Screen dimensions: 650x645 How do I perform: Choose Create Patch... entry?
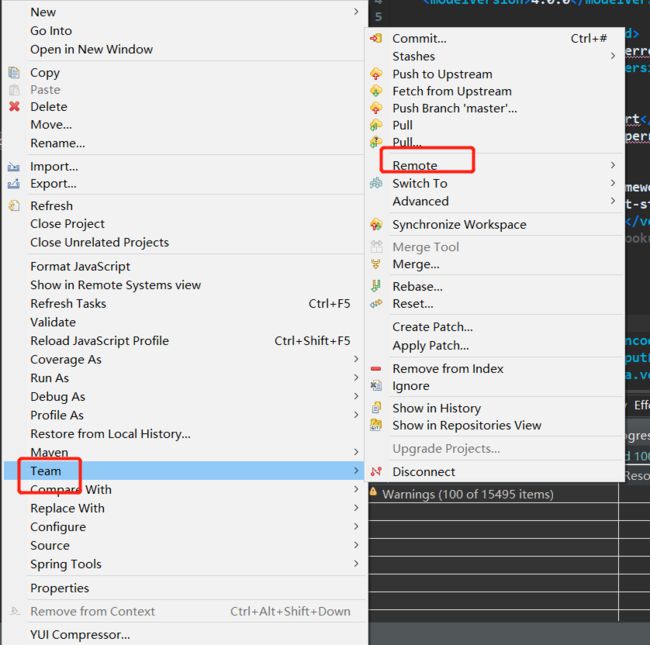(432, 327)
